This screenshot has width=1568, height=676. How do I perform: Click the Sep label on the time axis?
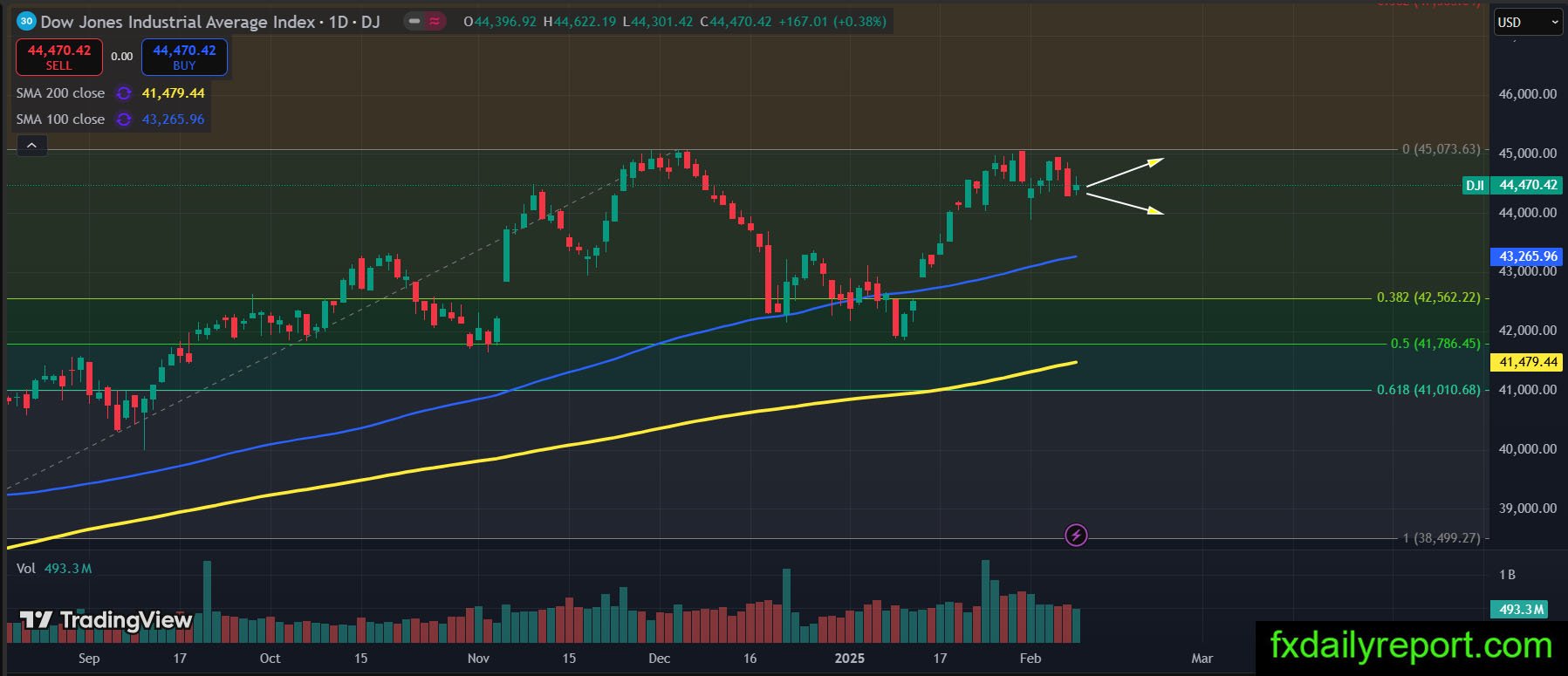89,659
